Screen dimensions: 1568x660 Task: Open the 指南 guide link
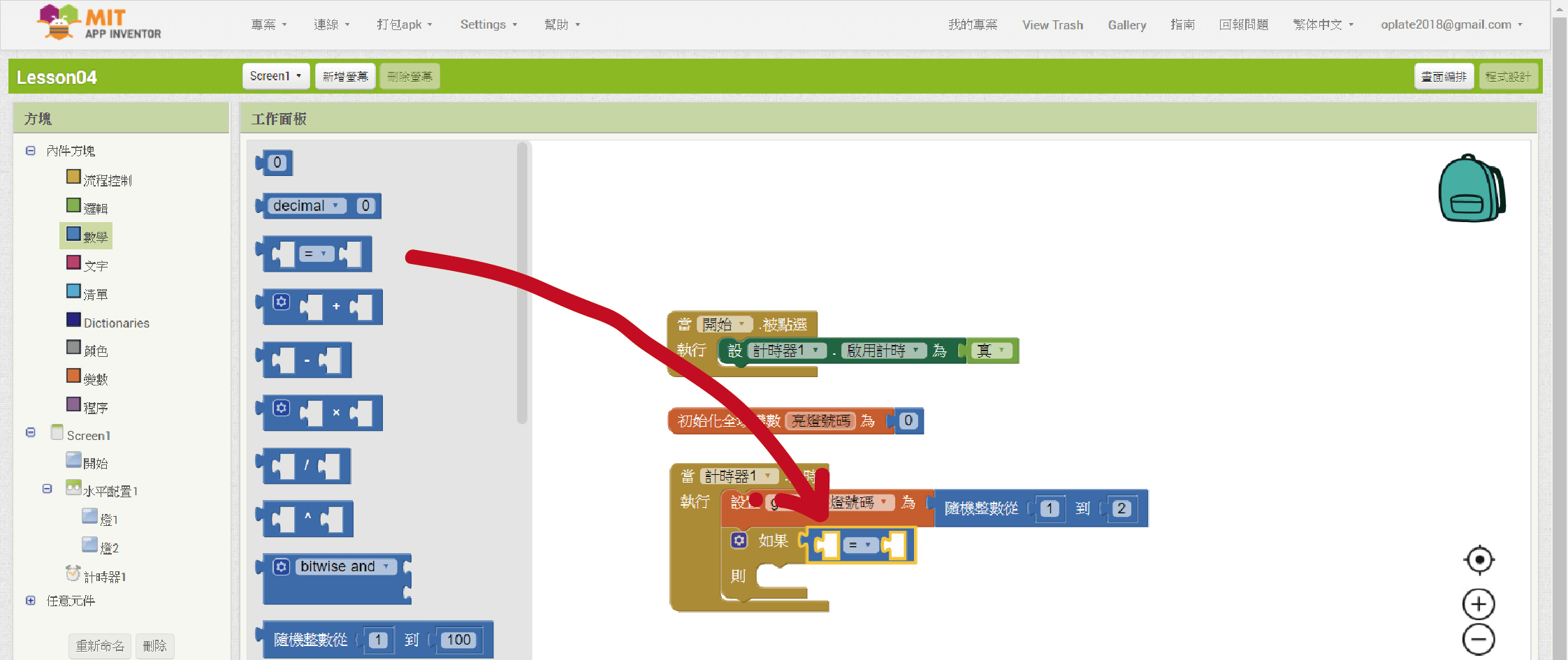coord(1182,24)
